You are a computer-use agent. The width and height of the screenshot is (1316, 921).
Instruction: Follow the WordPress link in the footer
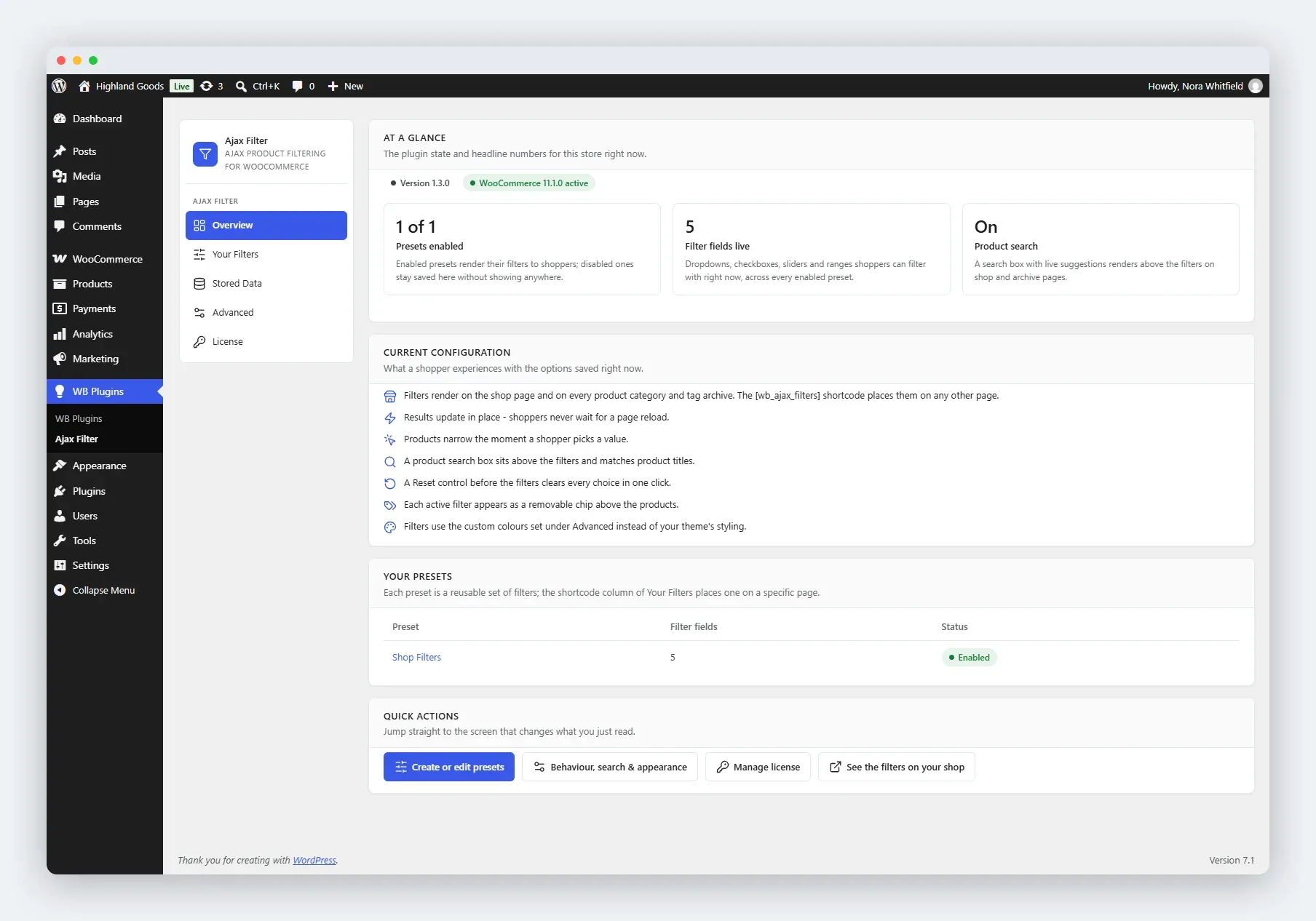(314, 860)
